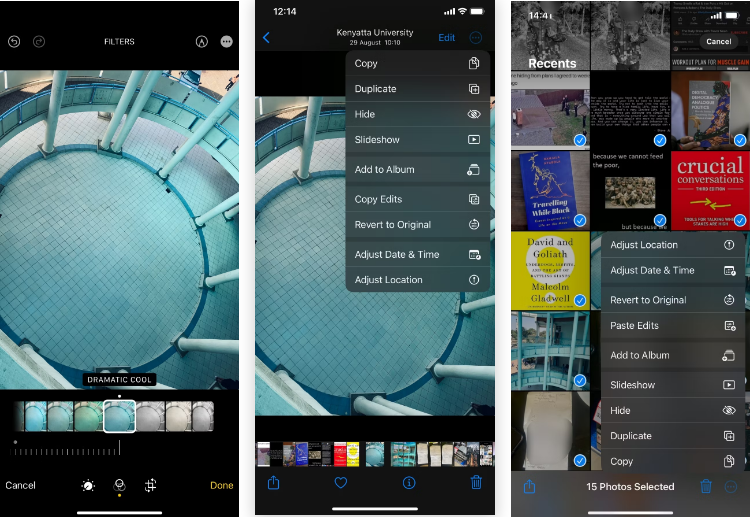Tap the undo arrow in the editor
The width and height of the screenshot is (753, 517).
click(14, 42)
